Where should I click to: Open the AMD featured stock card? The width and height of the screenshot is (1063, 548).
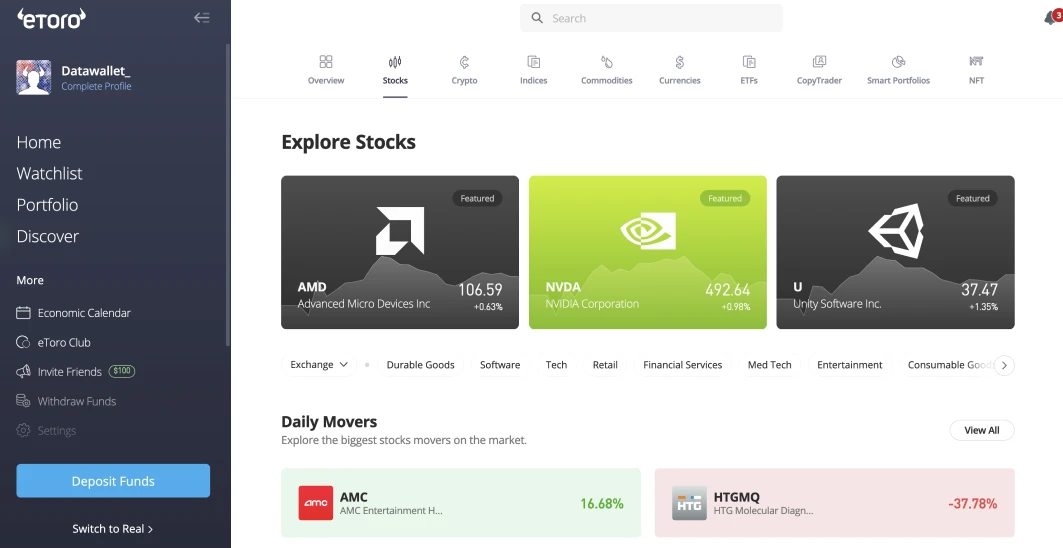click(x=400, y=252)
